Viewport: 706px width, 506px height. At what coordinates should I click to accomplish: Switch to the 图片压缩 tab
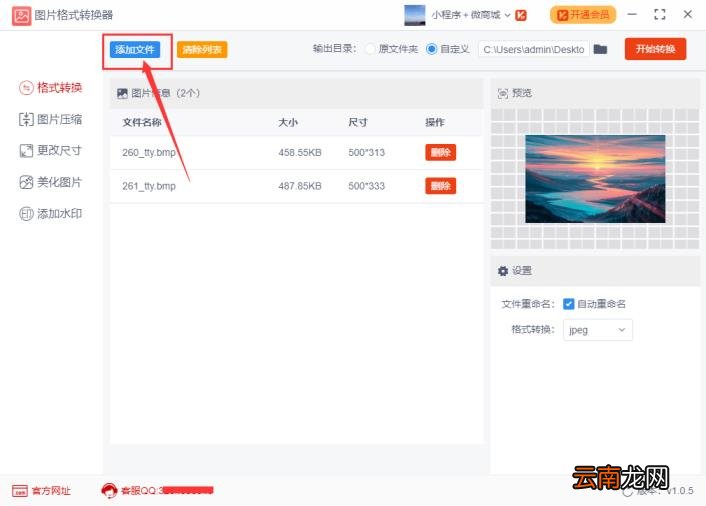50,119
